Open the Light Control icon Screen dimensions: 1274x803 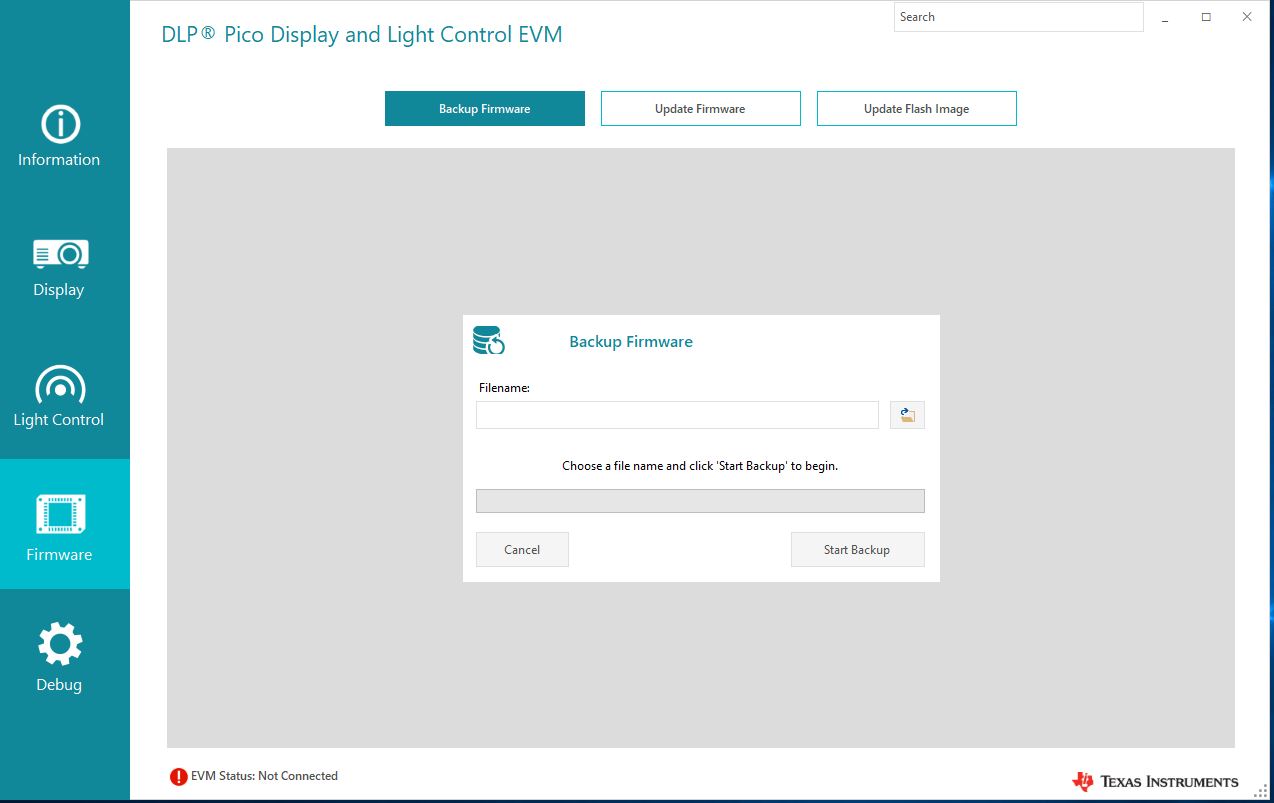60,385
